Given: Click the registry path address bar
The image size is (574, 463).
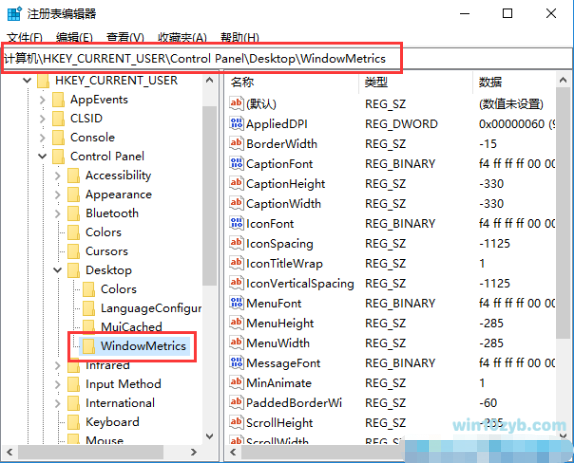Looking at the screenshot, I should click(287, 59).
